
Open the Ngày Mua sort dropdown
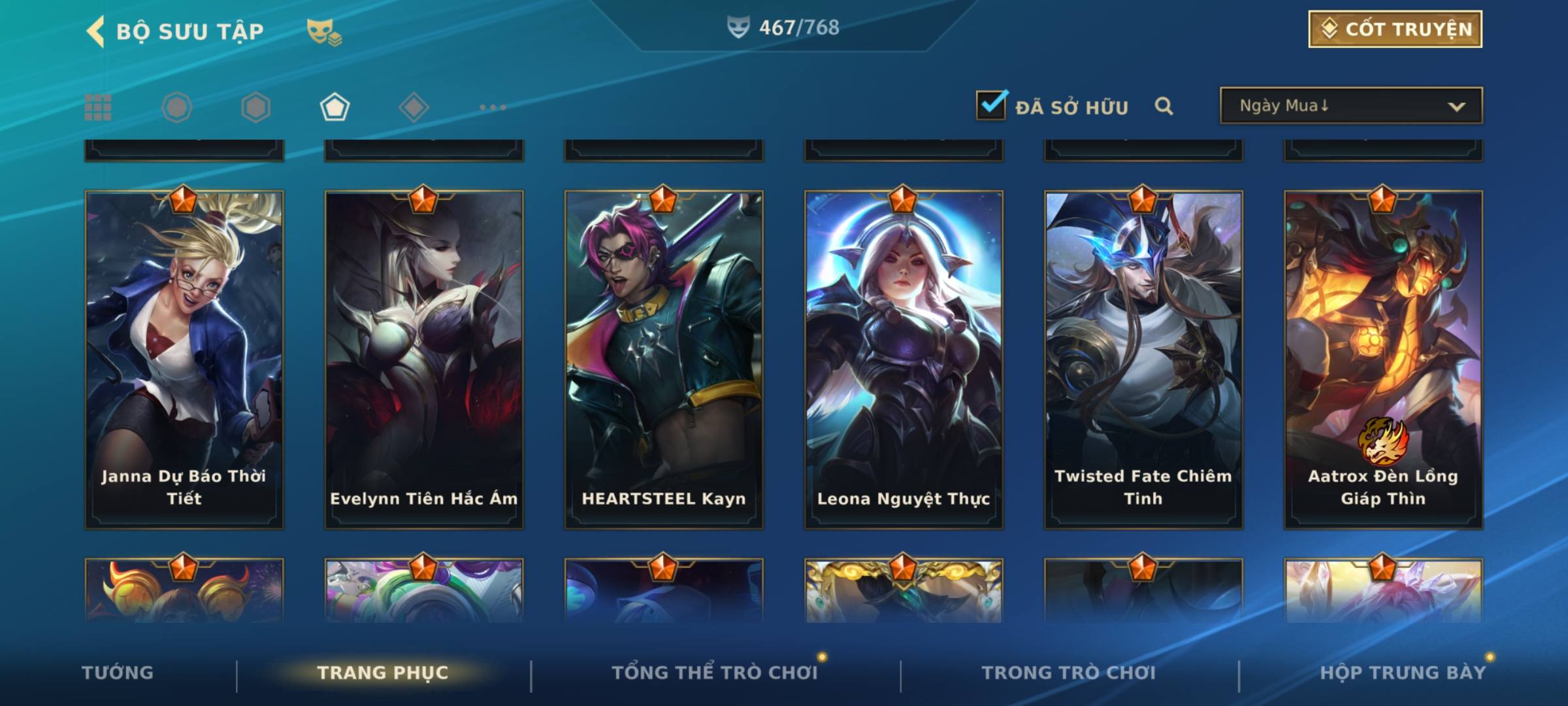(x=1351, y=105)
